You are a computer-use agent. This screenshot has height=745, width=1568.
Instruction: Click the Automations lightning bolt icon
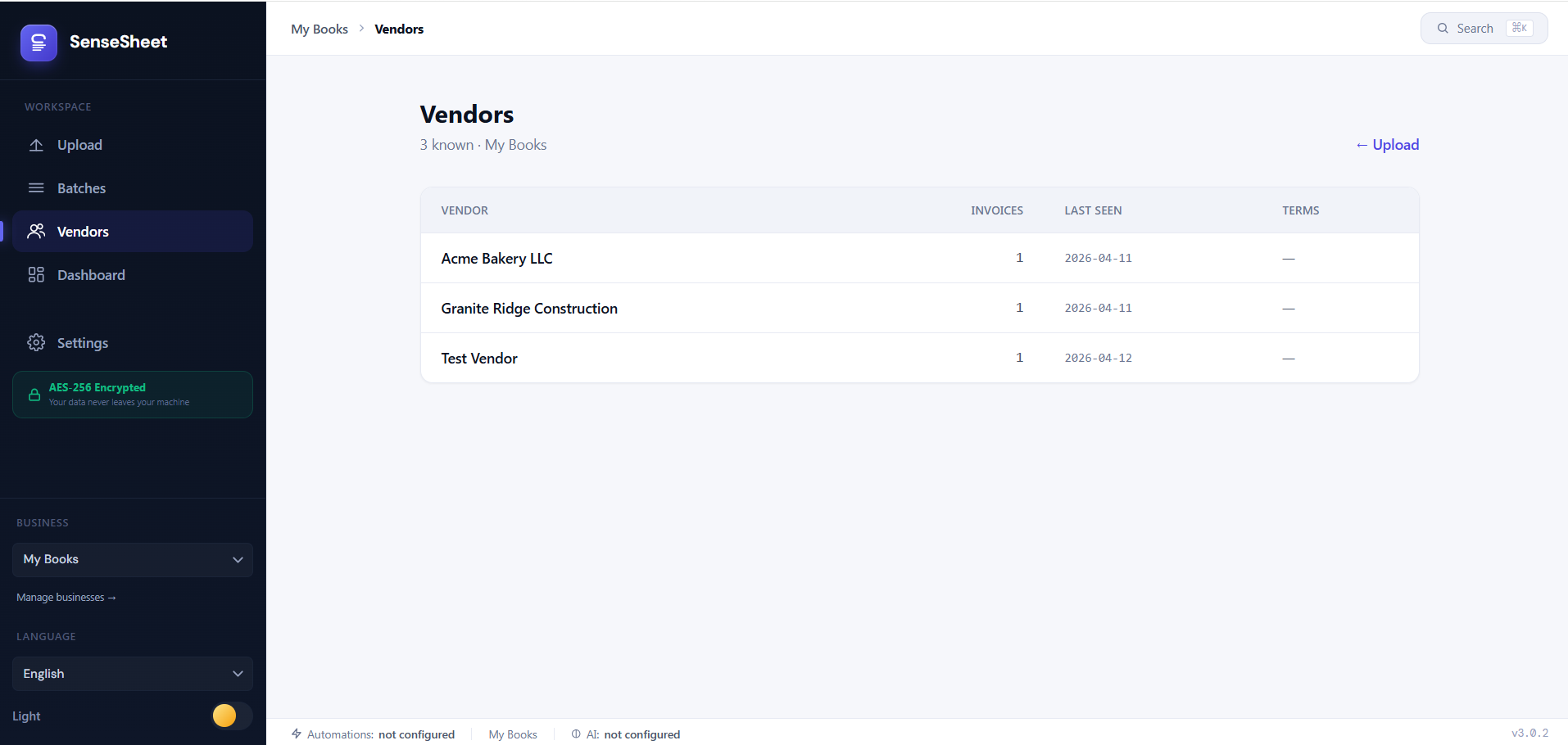(297, 734)
